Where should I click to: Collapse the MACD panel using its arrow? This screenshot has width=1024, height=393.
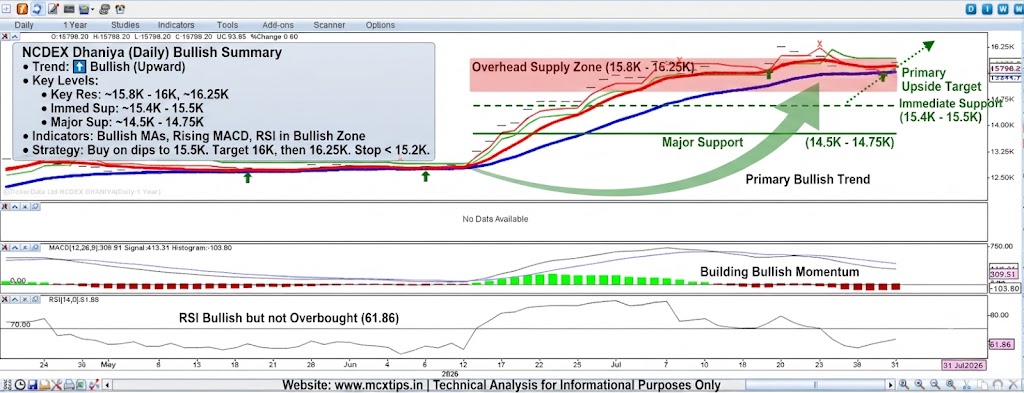pyautogui.click(x=15, y=247)
